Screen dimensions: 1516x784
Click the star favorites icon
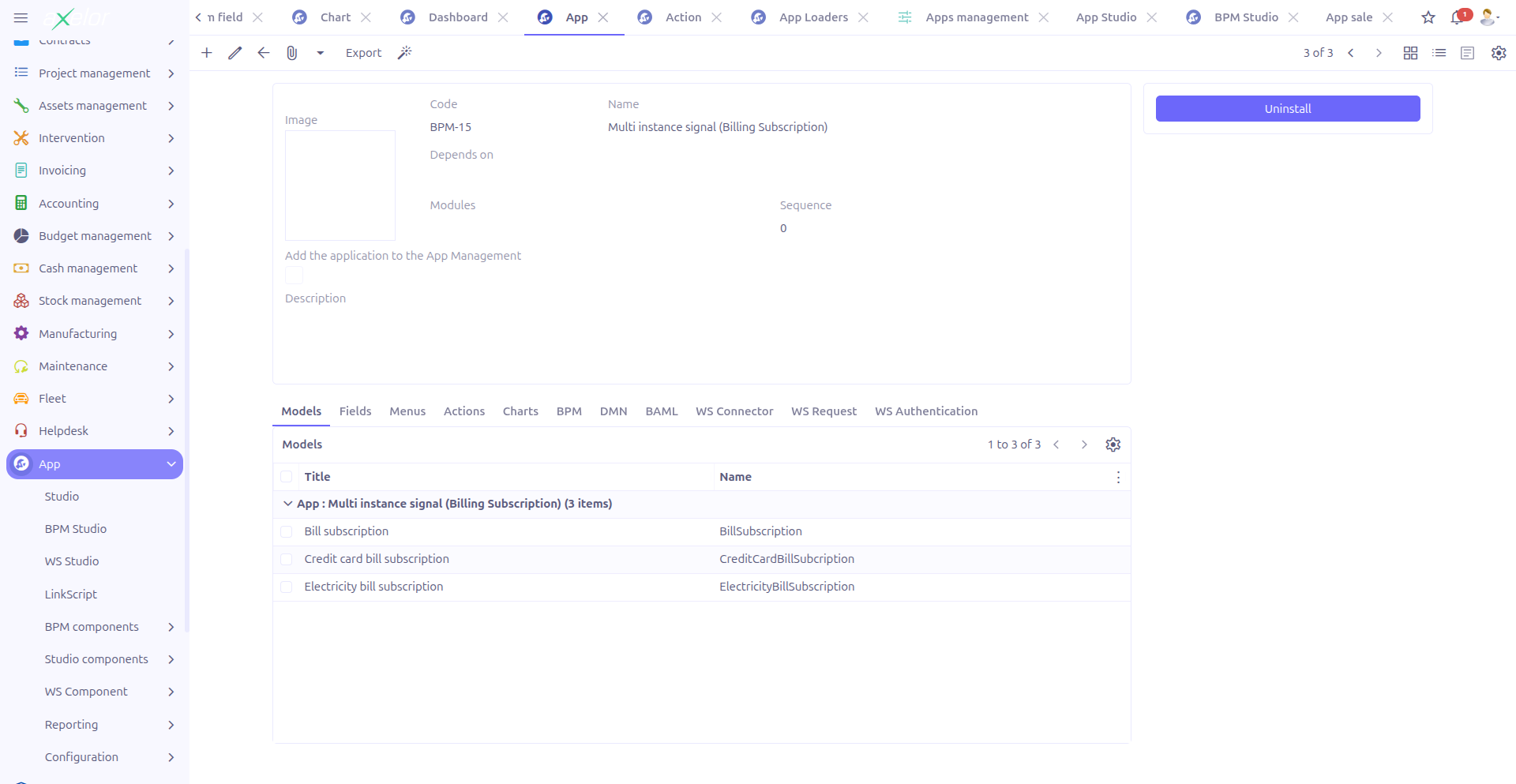pyautogui.click(x=1428, y=17)
